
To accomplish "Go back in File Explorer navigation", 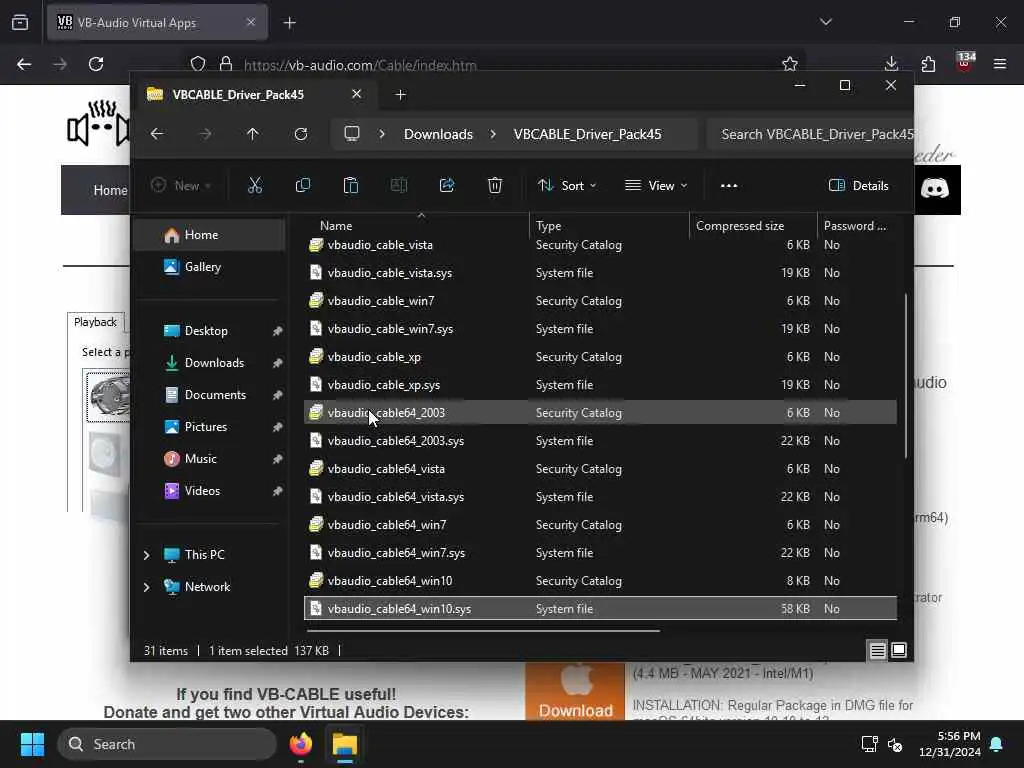I will [x=157, y=134].
